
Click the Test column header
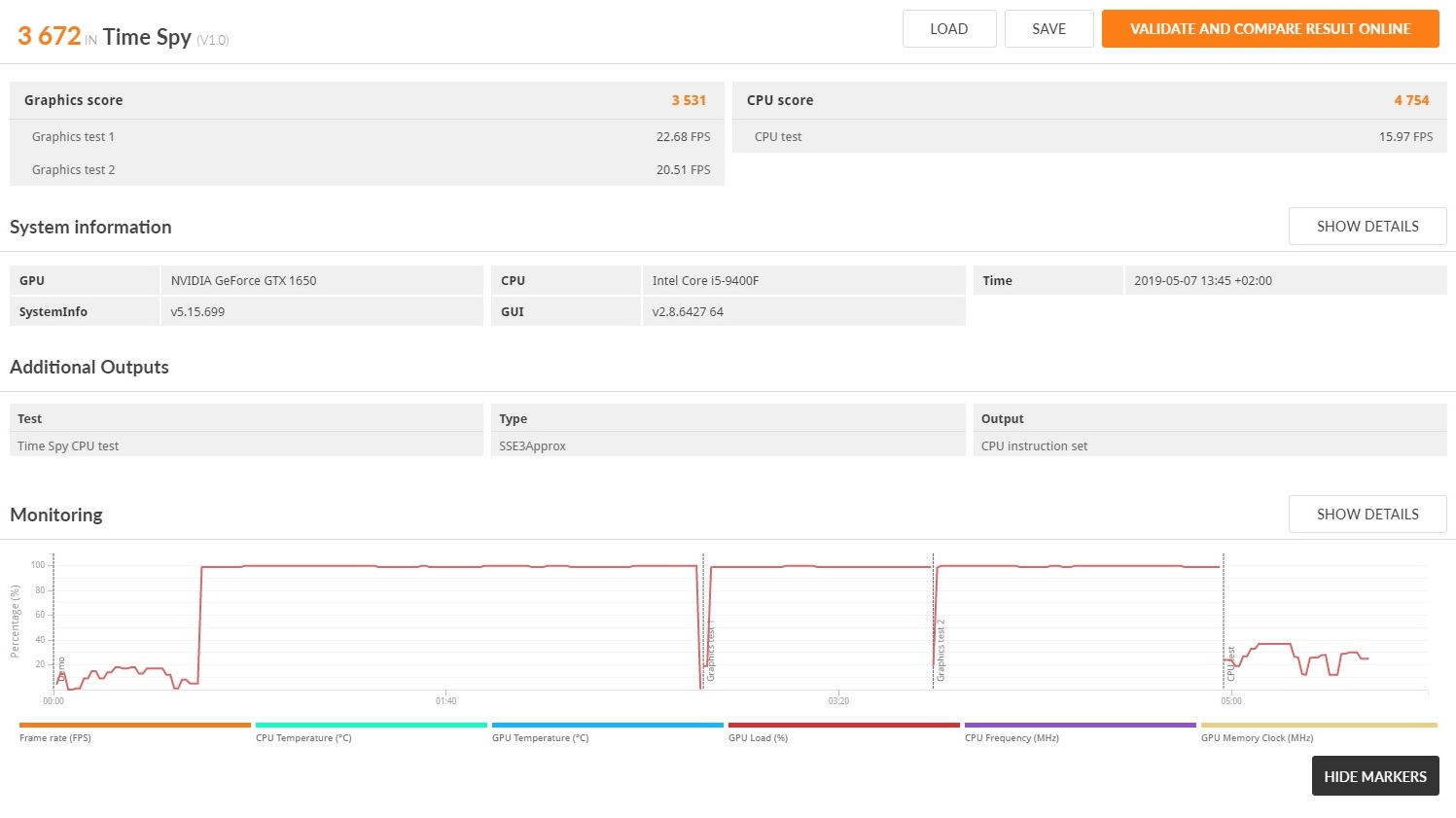point(29,419)
